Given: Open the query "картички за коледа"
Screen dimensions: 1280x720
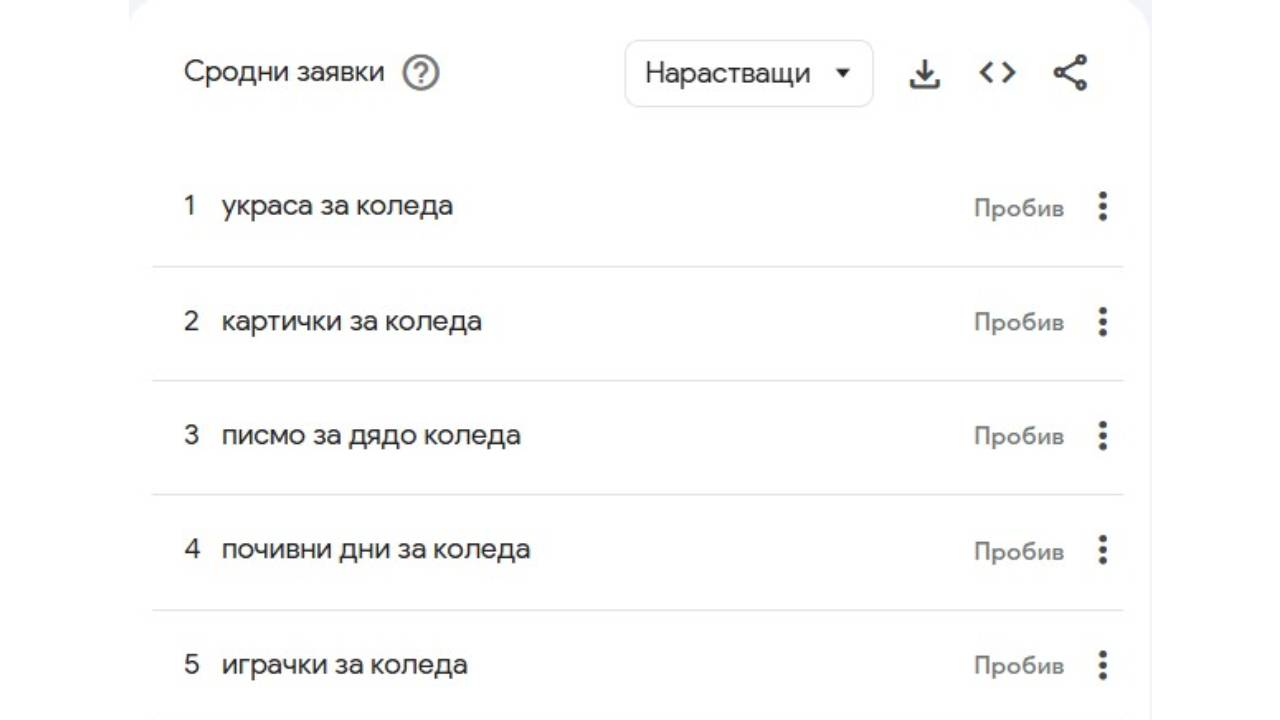Looking at the screenshot, I should [351, 322].
